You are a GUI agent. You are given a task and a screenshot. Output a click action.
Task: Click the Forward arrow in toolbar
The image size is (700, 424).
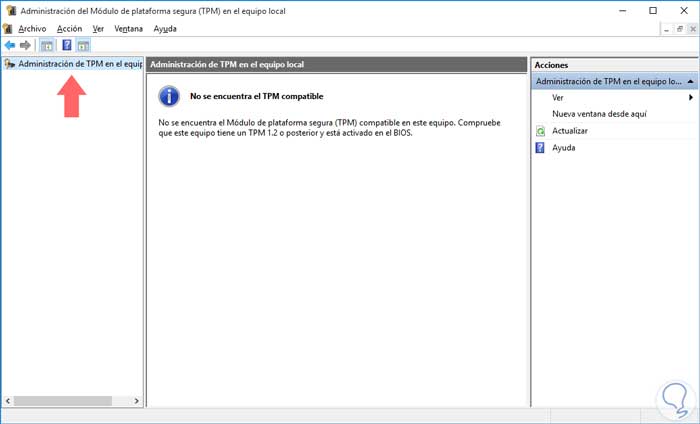point(25,45)
